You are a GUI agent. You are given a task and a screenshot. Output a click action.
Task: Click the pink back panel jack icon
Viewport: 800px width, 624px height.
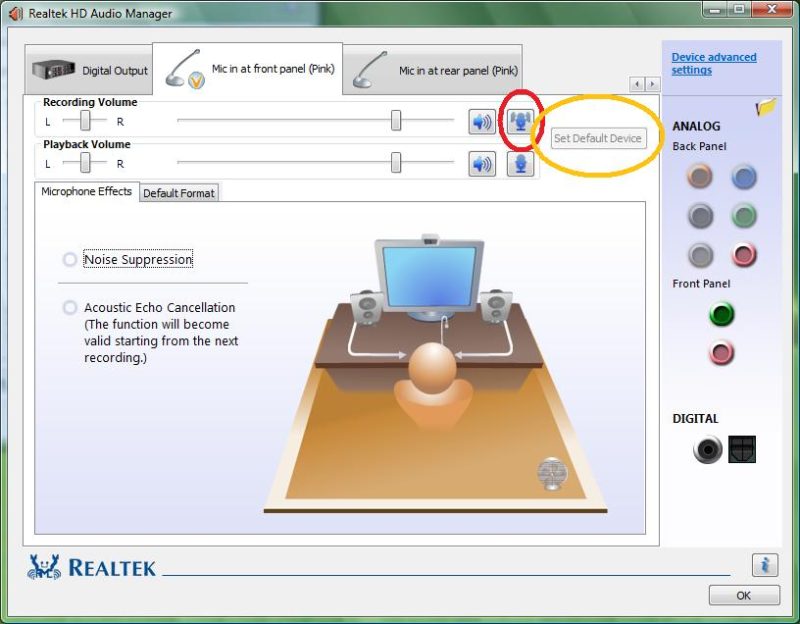744,254
